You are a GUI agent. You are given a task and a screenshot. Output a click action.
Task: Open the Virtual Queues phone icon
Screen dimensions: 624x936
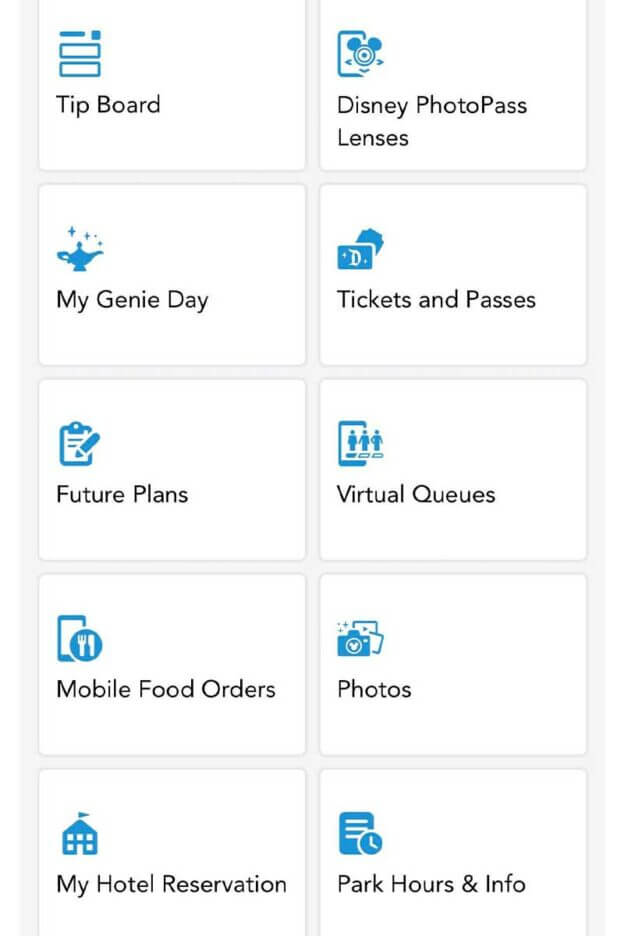360,442
